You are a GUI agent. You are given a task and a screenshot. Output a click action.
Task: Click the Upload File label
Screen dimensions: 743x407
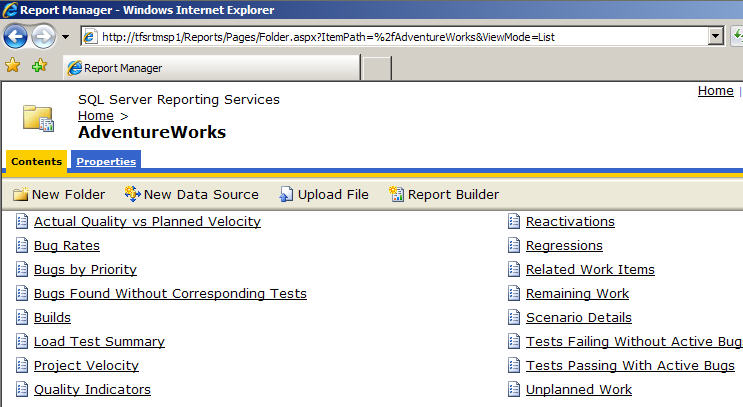[x=333, y=194]
